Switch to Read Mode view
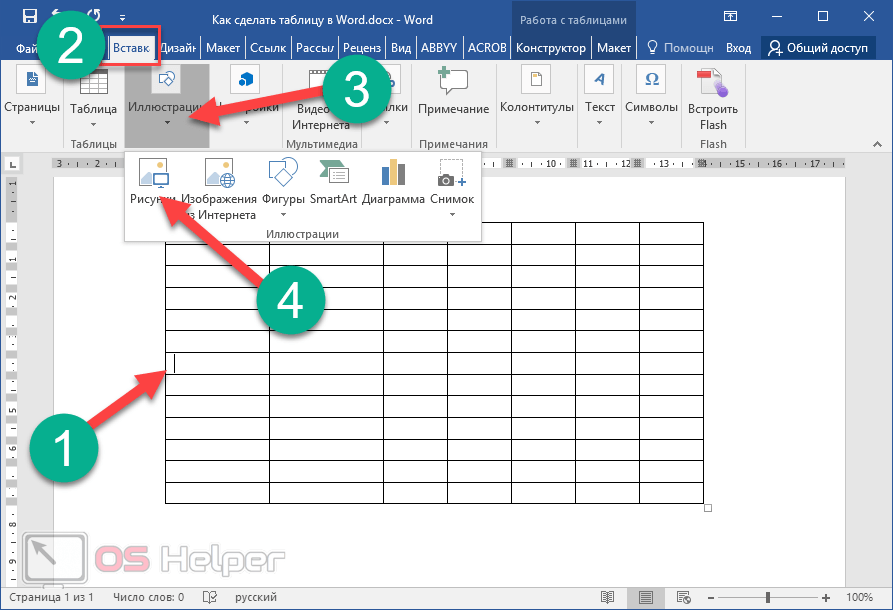Screen dimensions: 893x610 coord(606,597)
